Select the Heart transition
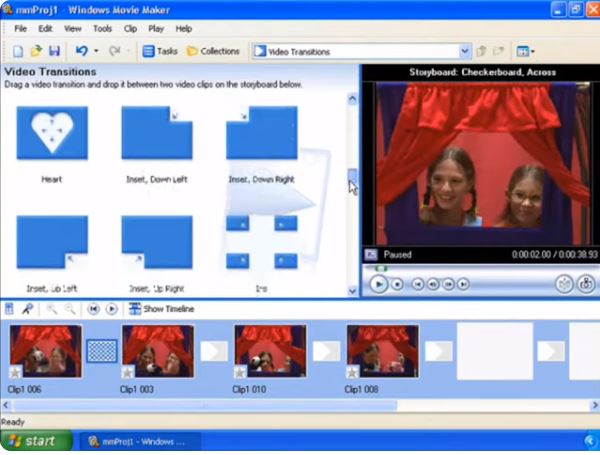The height and width of the screenshot is (455, 600). 52,133
